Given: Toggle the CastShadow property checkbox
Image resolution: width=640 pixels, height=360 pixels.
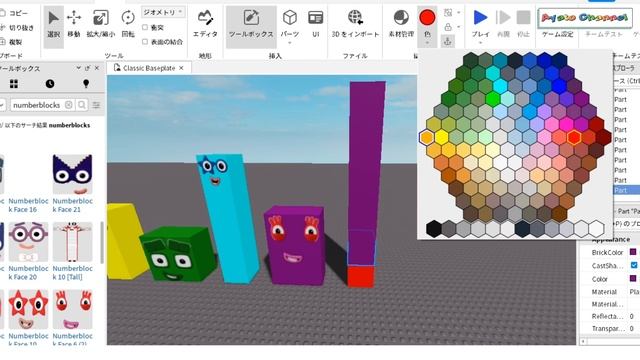Looking at the screenshot, I should (x=634, y=265).
